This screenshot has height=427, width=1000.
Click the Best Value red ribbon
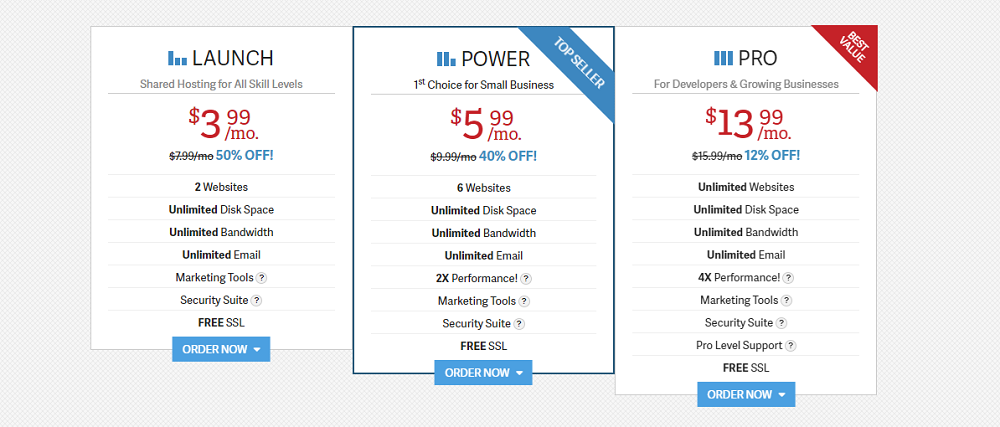pyautogui.click(x=853, y=48)
